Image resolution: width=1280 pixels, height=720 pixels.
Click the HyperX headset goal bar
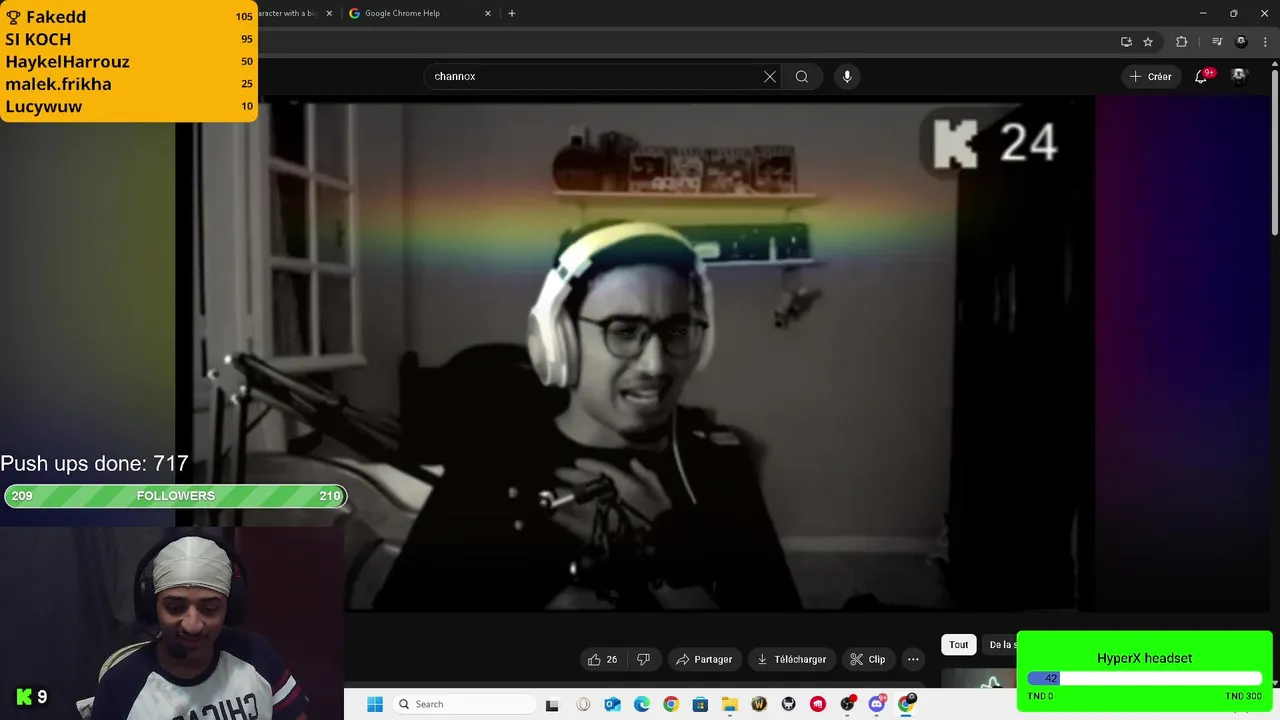point(1144,678)
